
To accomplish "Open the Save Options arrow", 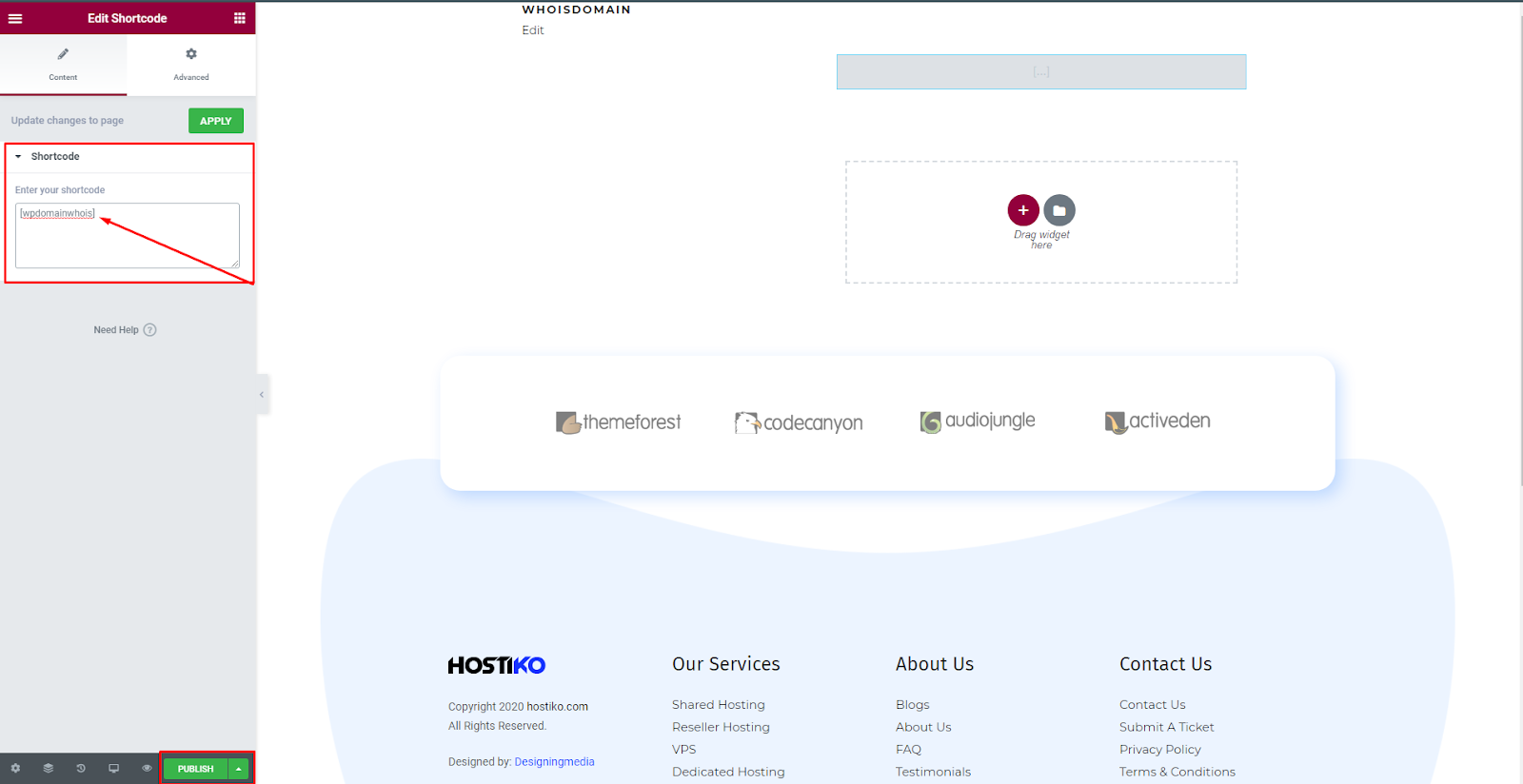I will (x=239, y=769).
